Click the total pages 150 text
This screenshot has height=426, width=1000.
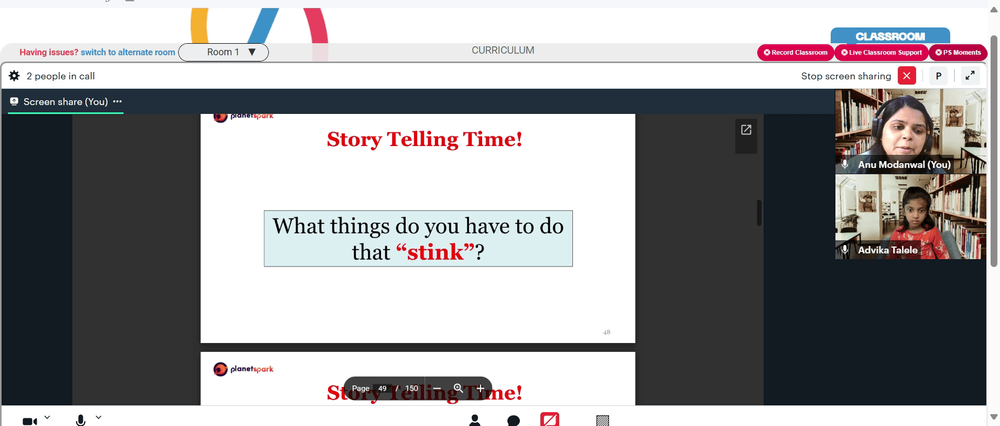412,388
